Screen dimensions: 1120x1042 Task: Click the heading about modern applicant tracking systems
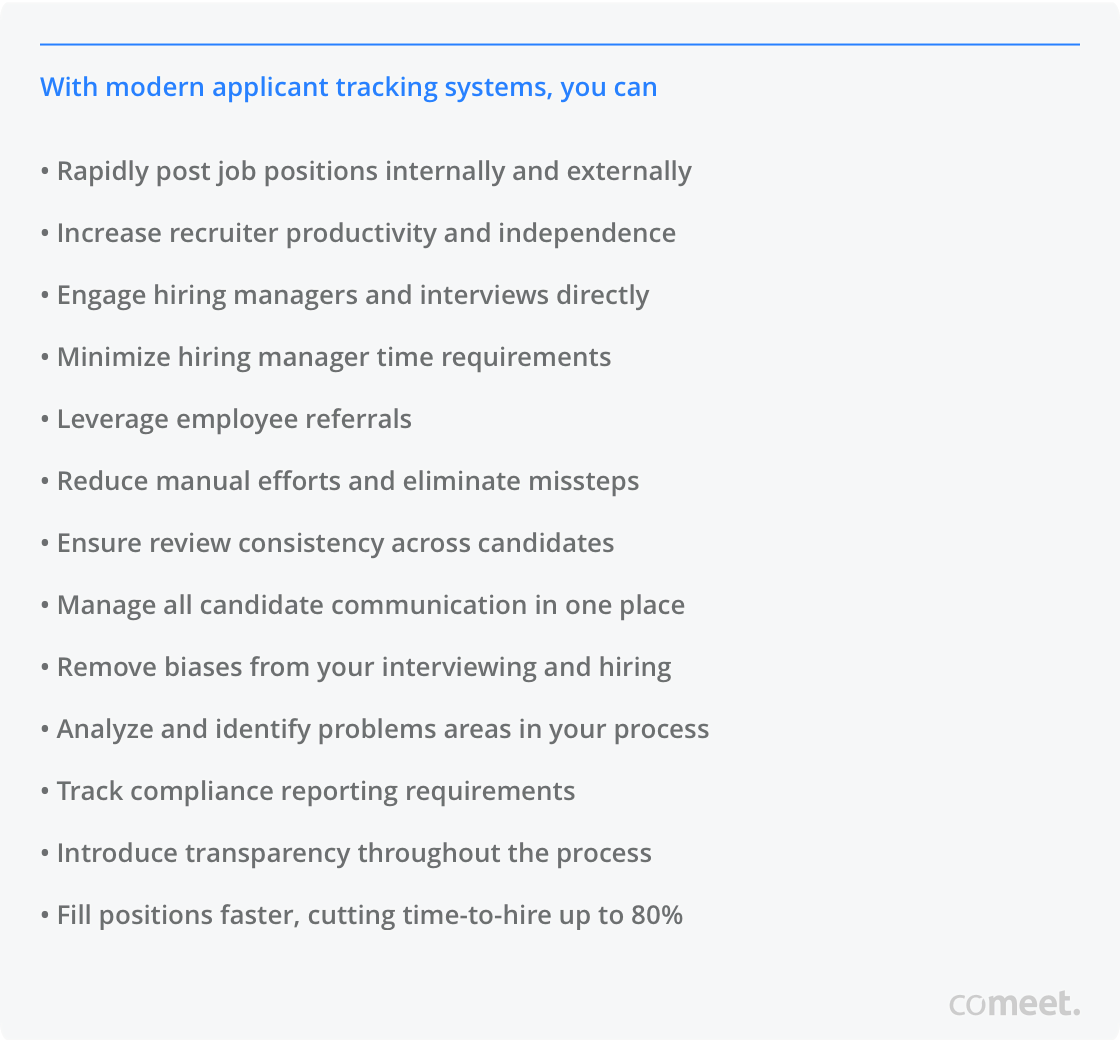pyautogui.click(x=348, y=87)
